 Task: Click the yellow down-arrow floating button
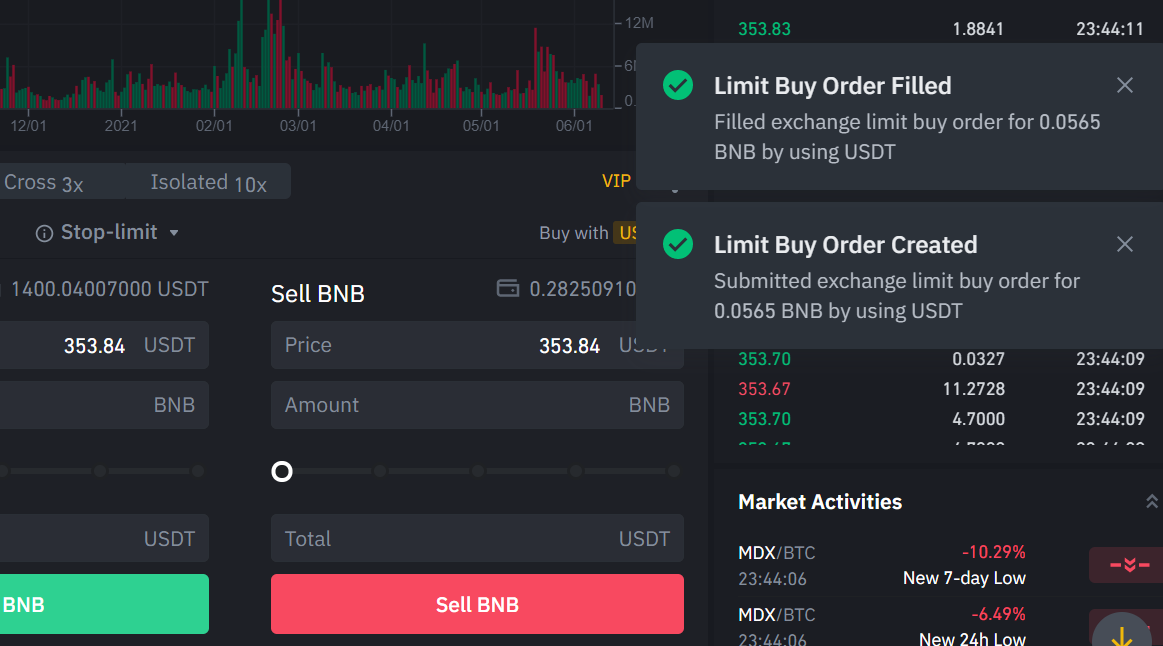(1121, 636)
